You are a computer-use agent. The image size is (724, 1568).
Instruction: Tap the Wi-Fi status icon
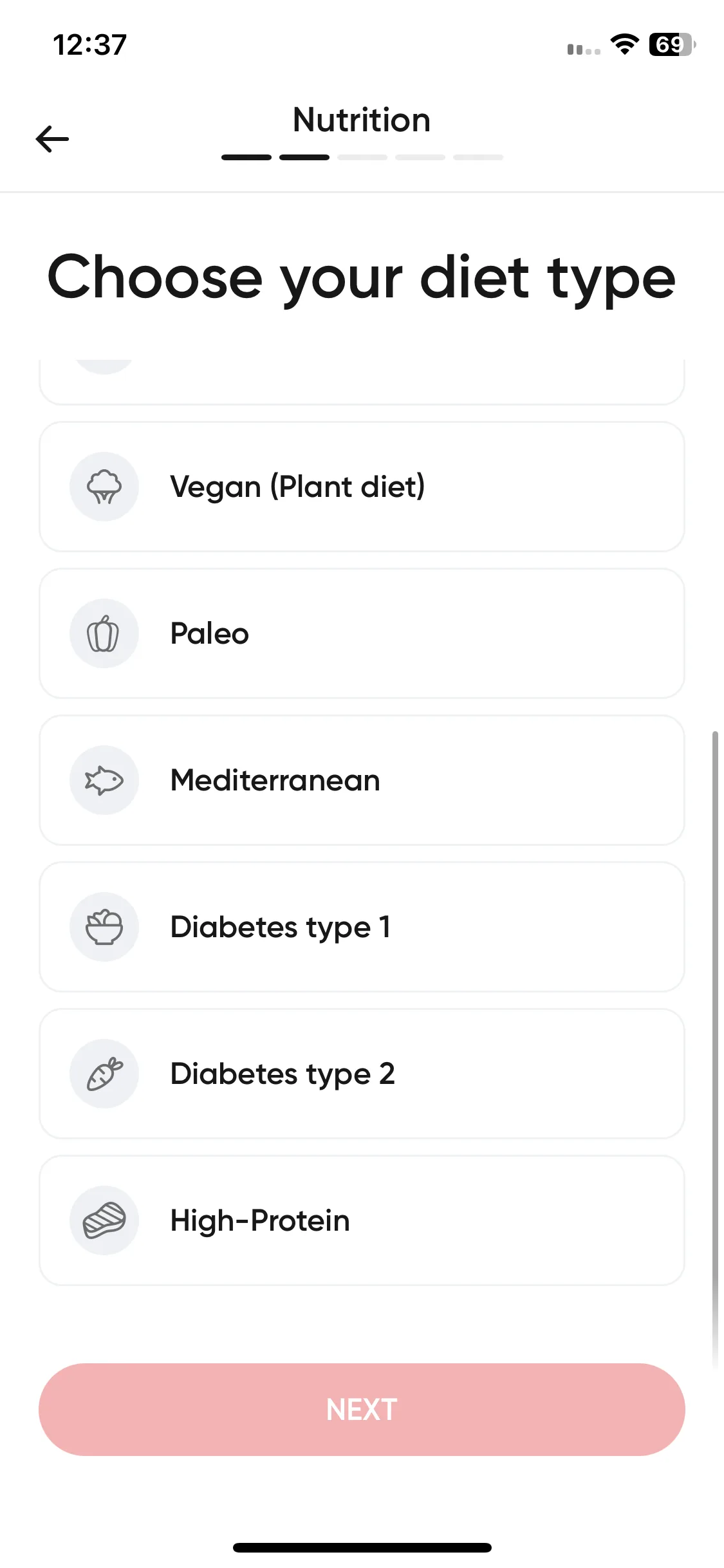coord(624,44)
